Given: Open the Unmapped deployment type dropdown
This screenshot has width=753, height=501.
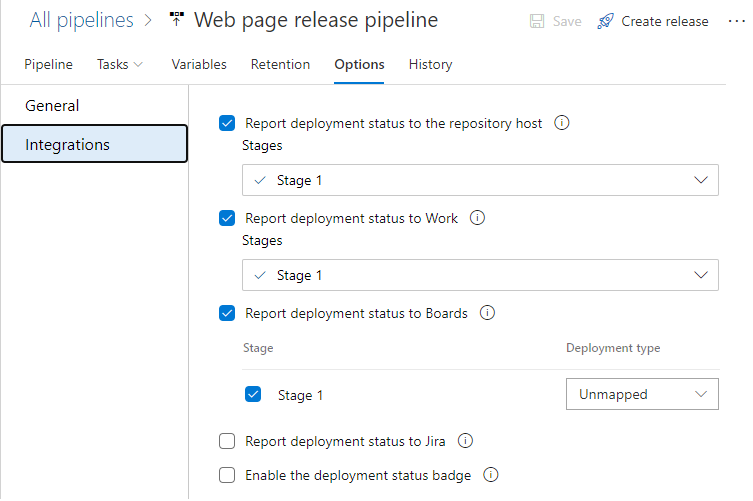Looking at the screenshot, I should click(x=642, y=394).
